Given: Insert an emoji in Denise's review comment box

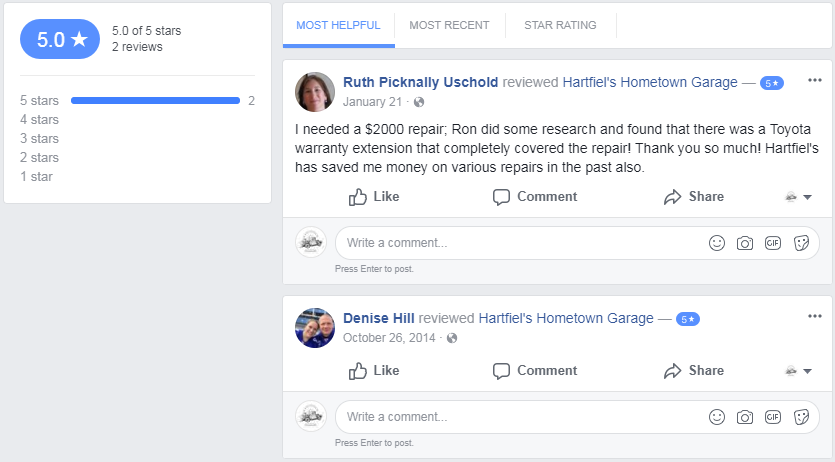Looking at the screenshot, I should (x=717, y=417).
